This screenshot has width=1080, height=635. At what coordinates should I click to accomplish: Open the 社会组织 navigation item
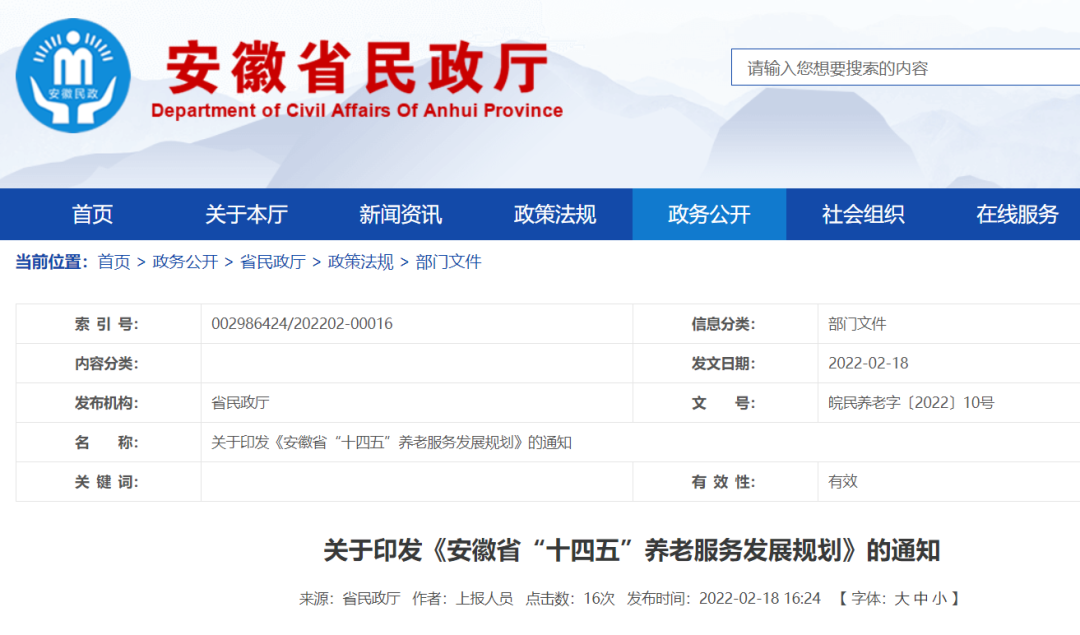point(863,214)
